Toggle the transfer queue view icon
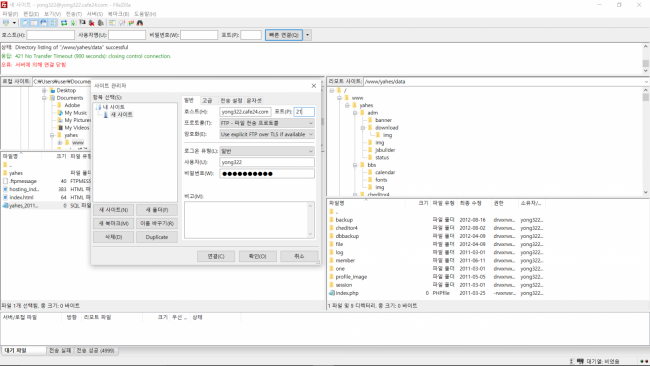Image resolution: width=650 pixels, height=366 pixels. 53,23
